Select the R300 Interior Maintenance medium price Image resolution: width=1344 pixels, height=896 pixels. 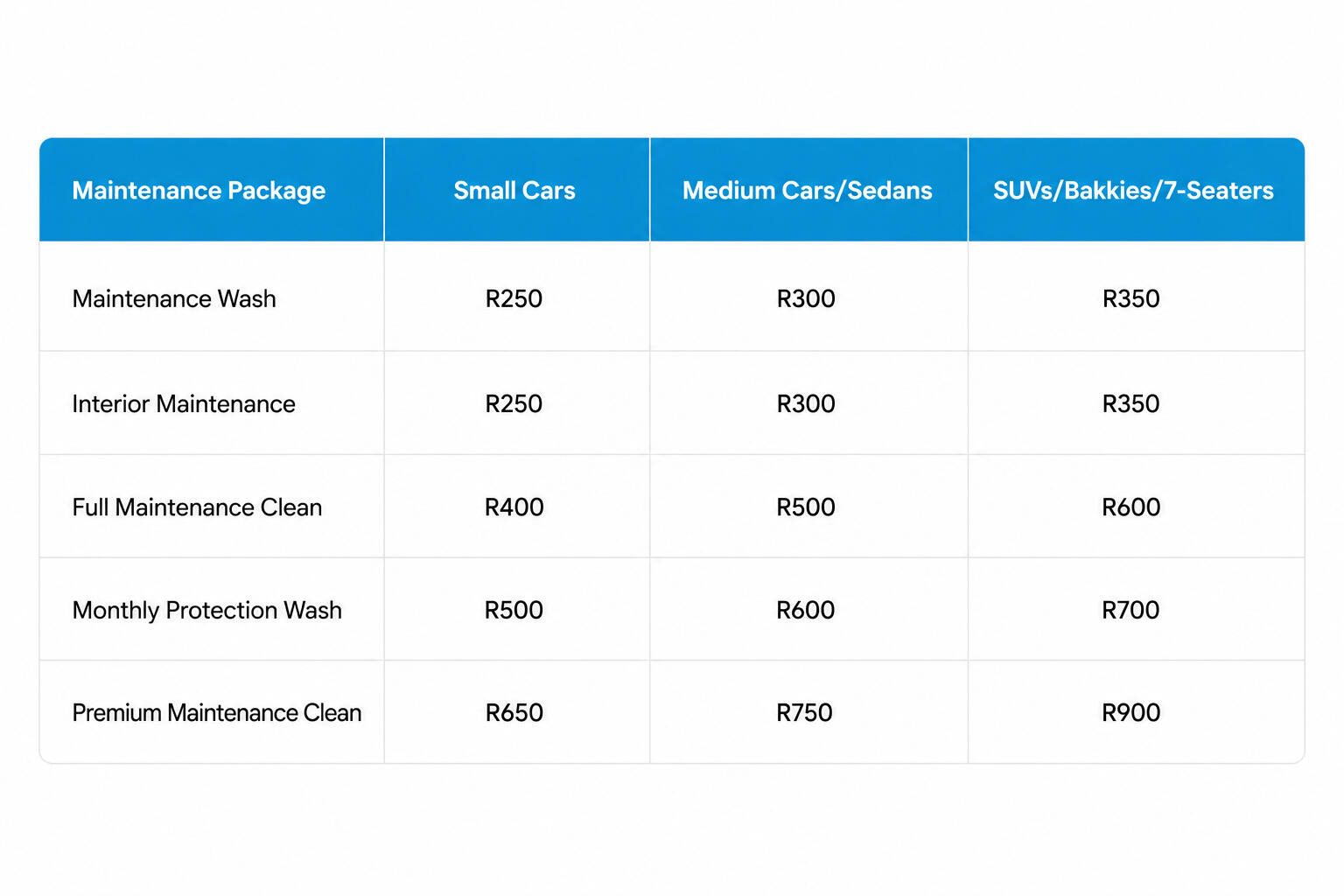tap(806, 404)
